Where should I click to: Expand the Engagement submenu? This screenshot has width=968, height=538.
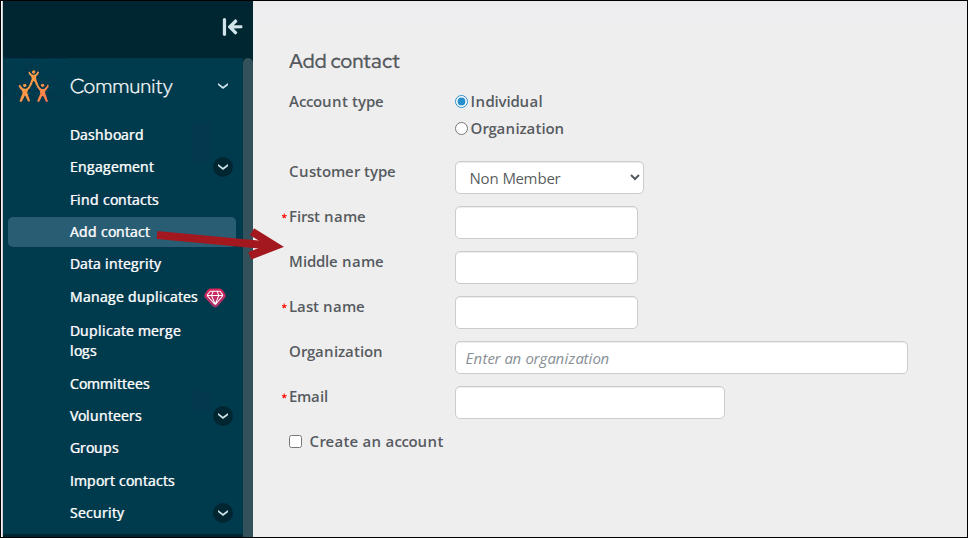tap(223, 167)
